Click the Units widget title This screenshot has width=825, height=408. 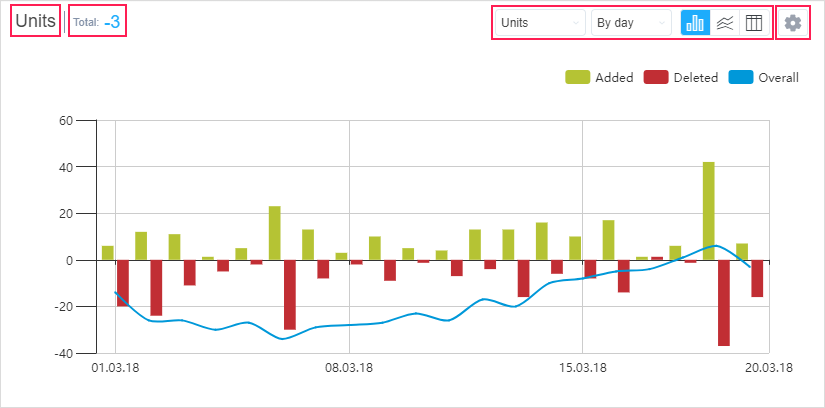[35, 21]
